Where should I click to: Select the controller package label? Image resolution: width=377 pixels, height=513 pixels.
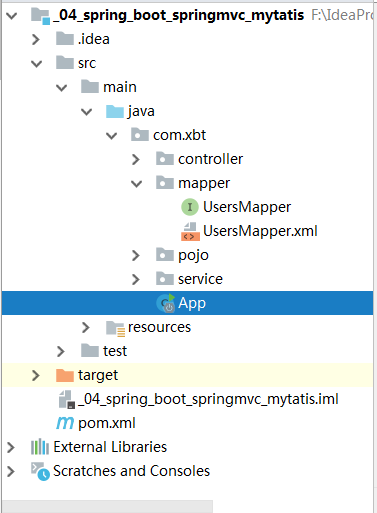210,159
